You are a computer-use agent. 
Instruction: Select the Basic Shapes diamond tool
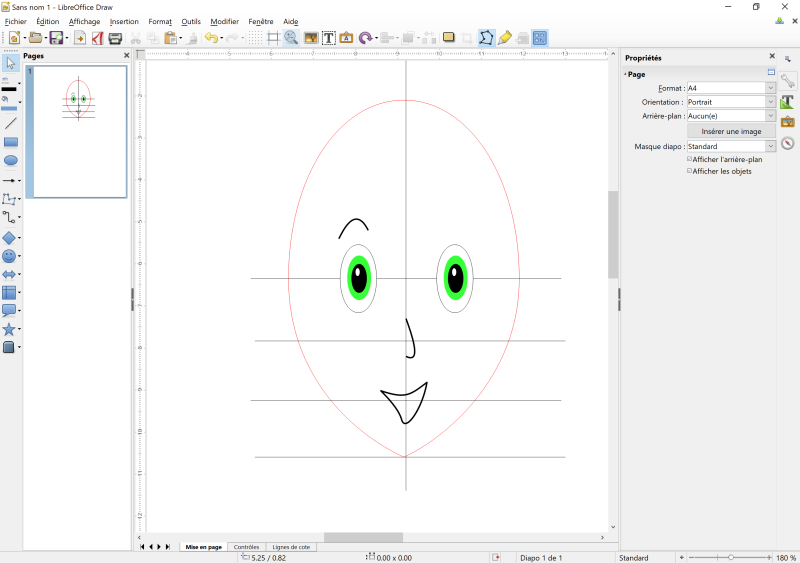[x=9, y=238]
